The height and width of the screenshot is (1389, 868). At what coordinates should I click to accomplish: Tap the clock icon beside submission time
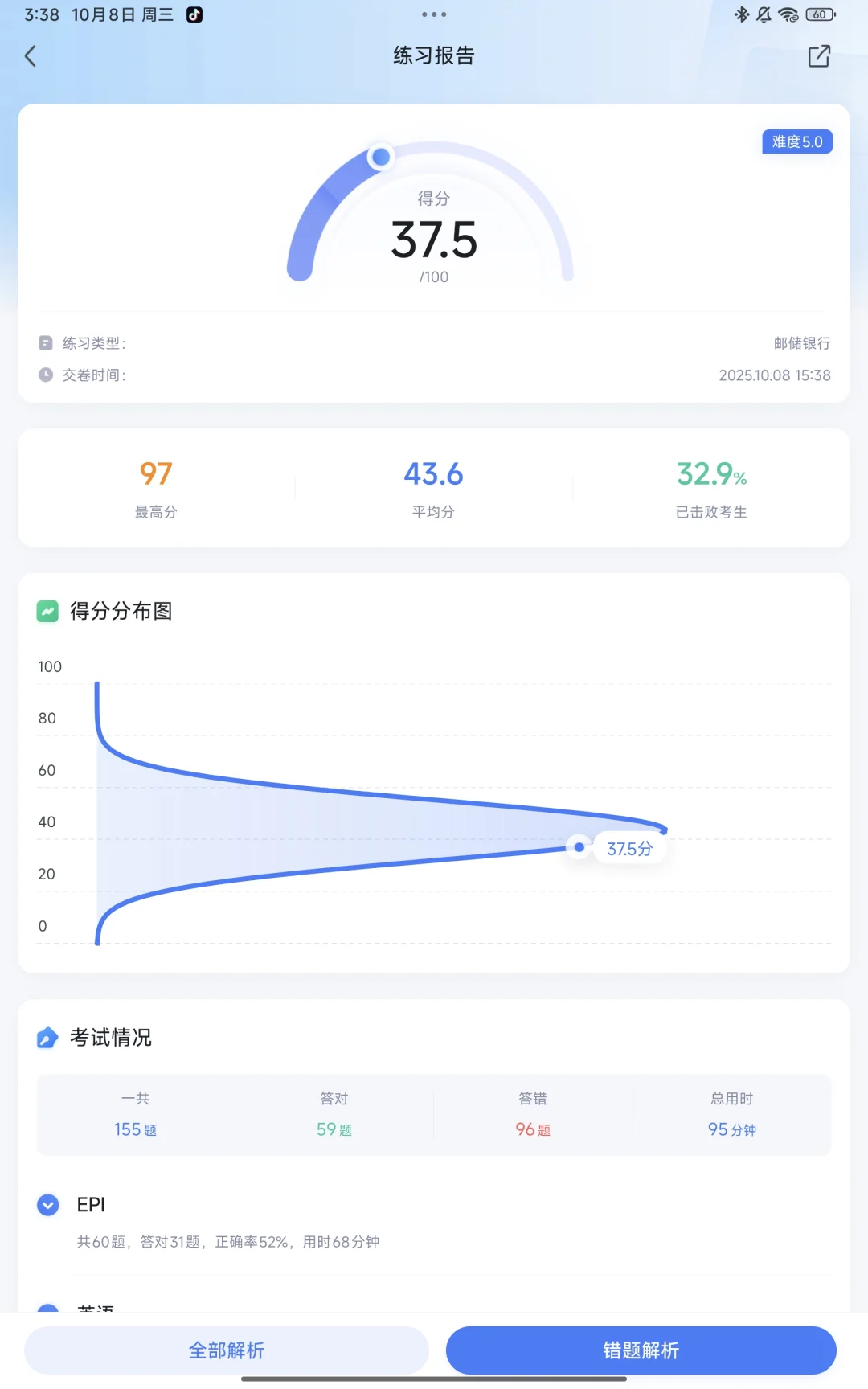coord(46,375)
